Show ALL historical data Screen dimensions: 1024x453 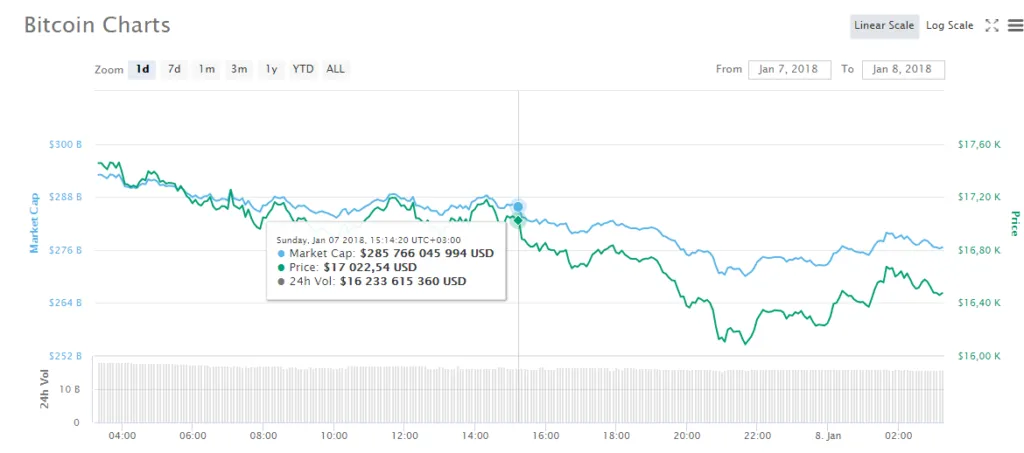point(336,69)
